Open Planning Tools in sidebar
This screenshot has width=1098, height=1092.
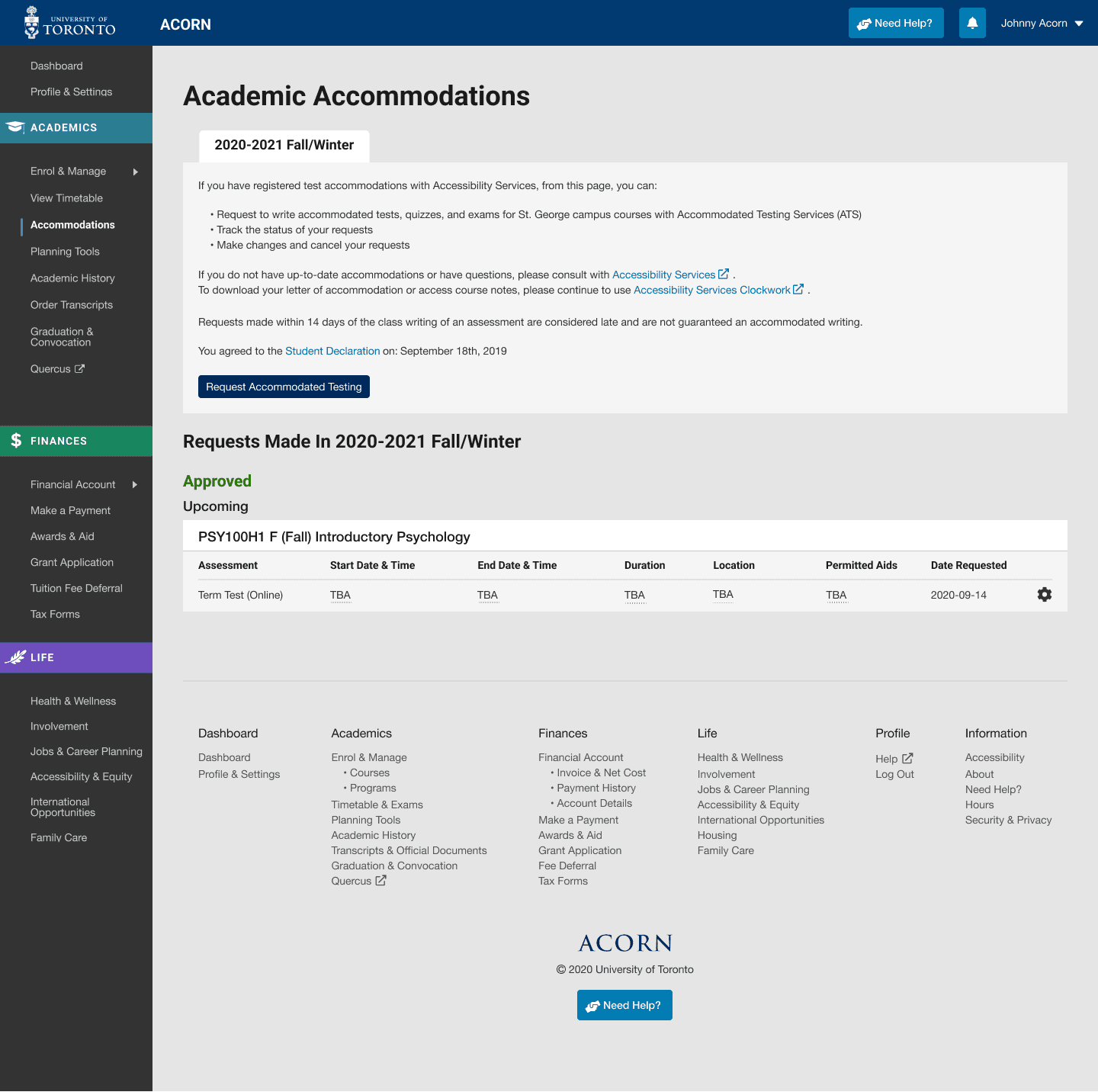pos(65,252)
